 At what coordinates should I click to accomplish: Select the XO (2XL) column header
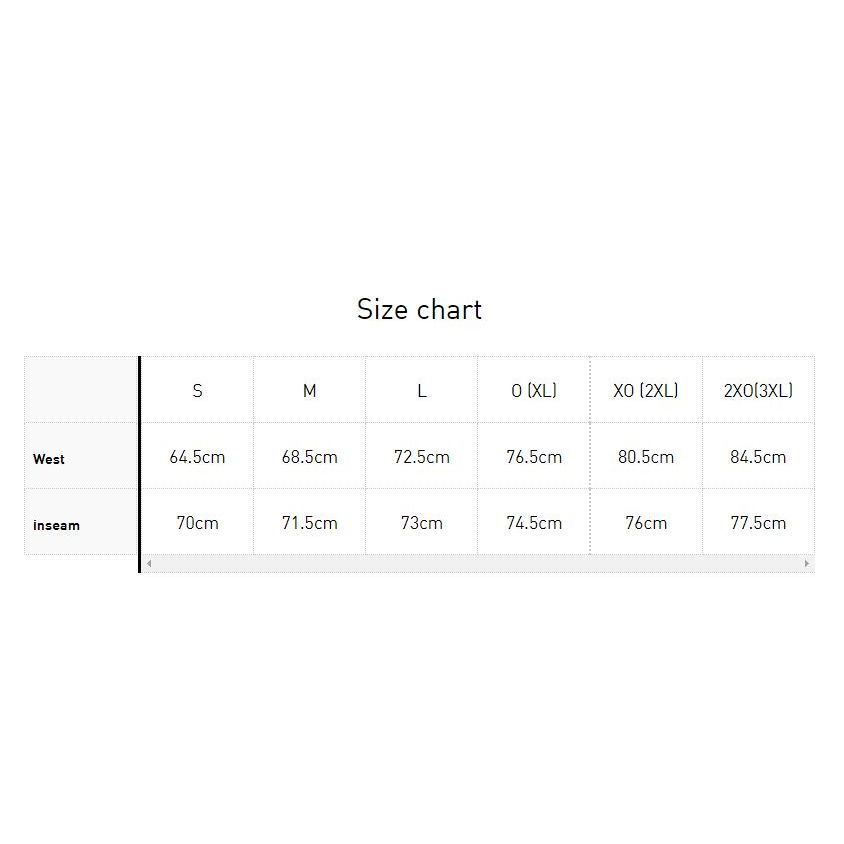[646, 390]
